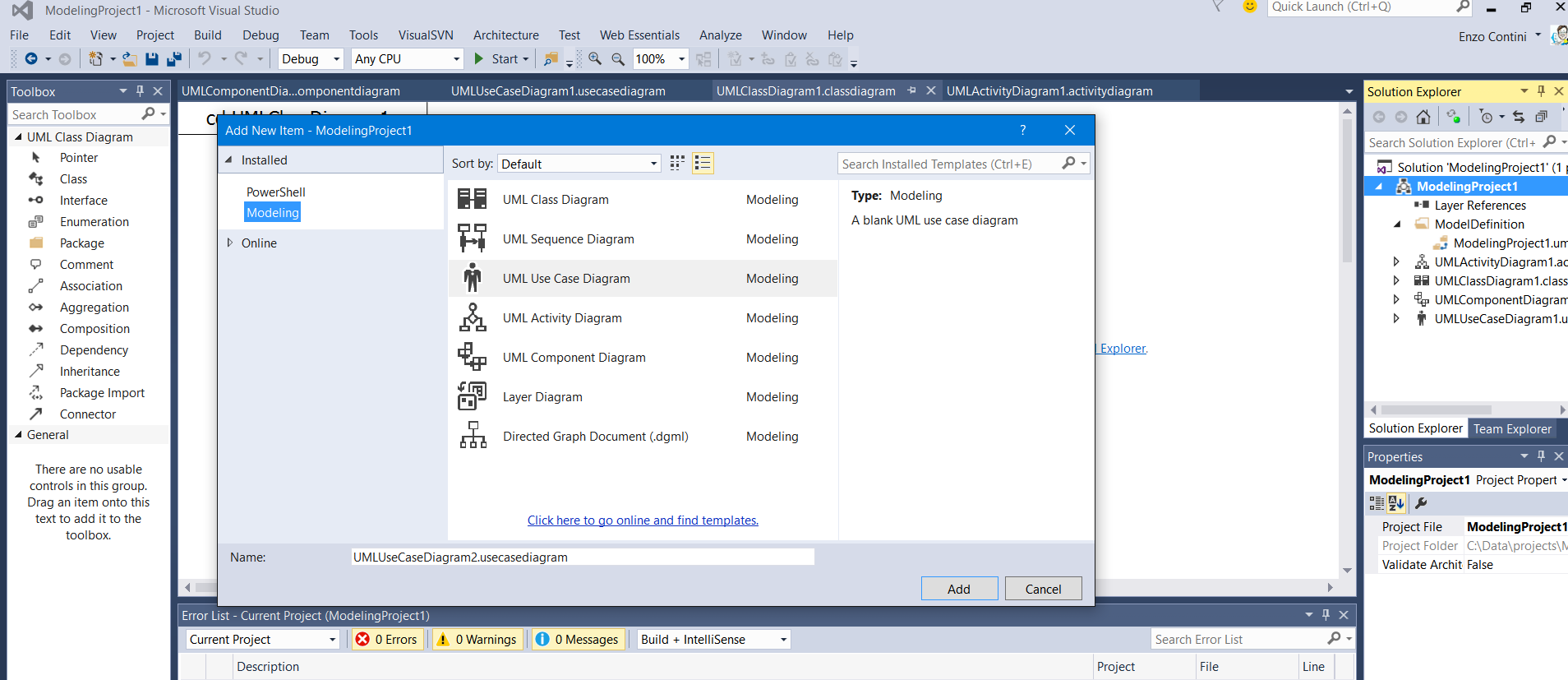Screen dimensions: 1568x680
Task: Choose the Layer Diagram template icon
Action: (x=473, y=396)
